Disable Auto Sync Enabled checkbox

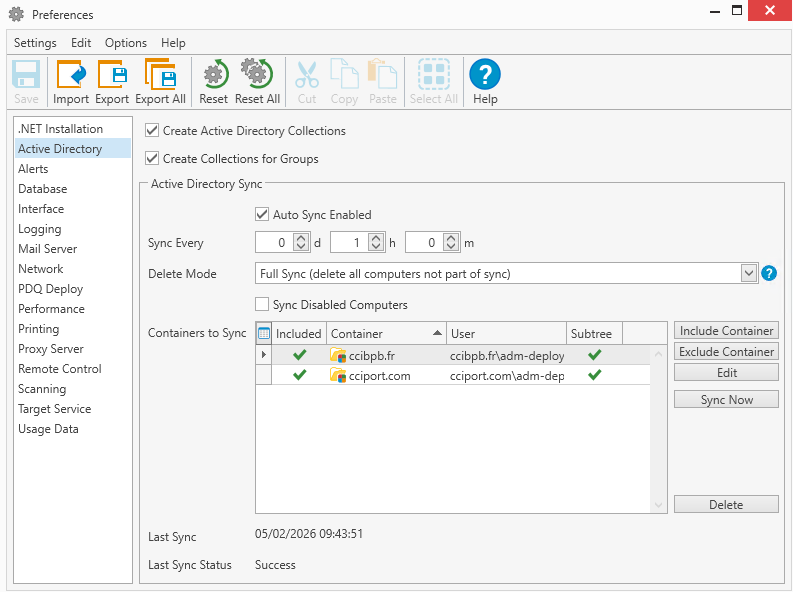point(261,214)
